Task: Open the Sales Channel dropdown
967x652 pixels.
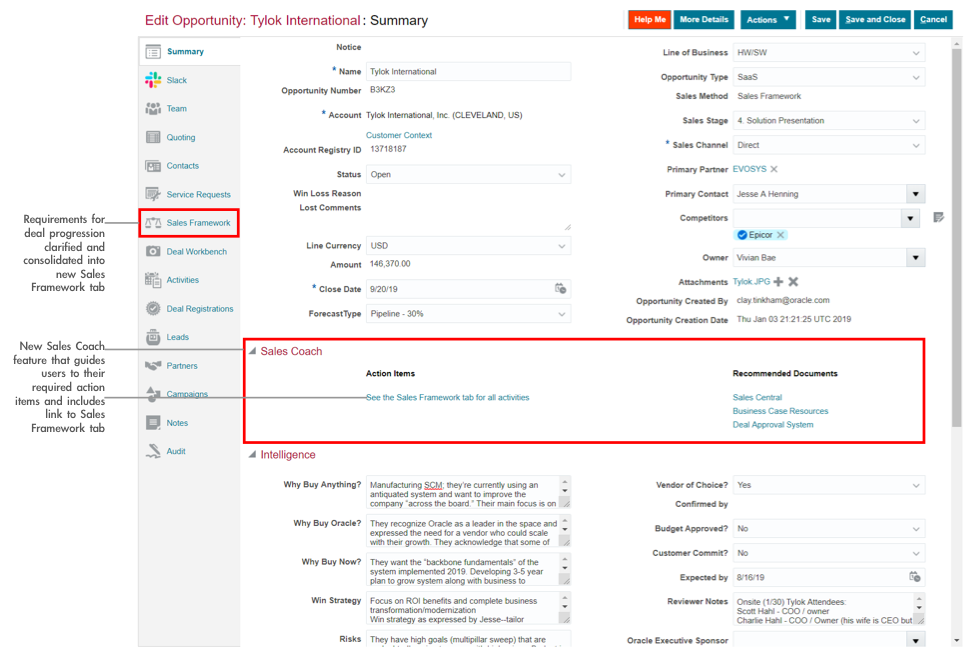Action: click(916, 146)
